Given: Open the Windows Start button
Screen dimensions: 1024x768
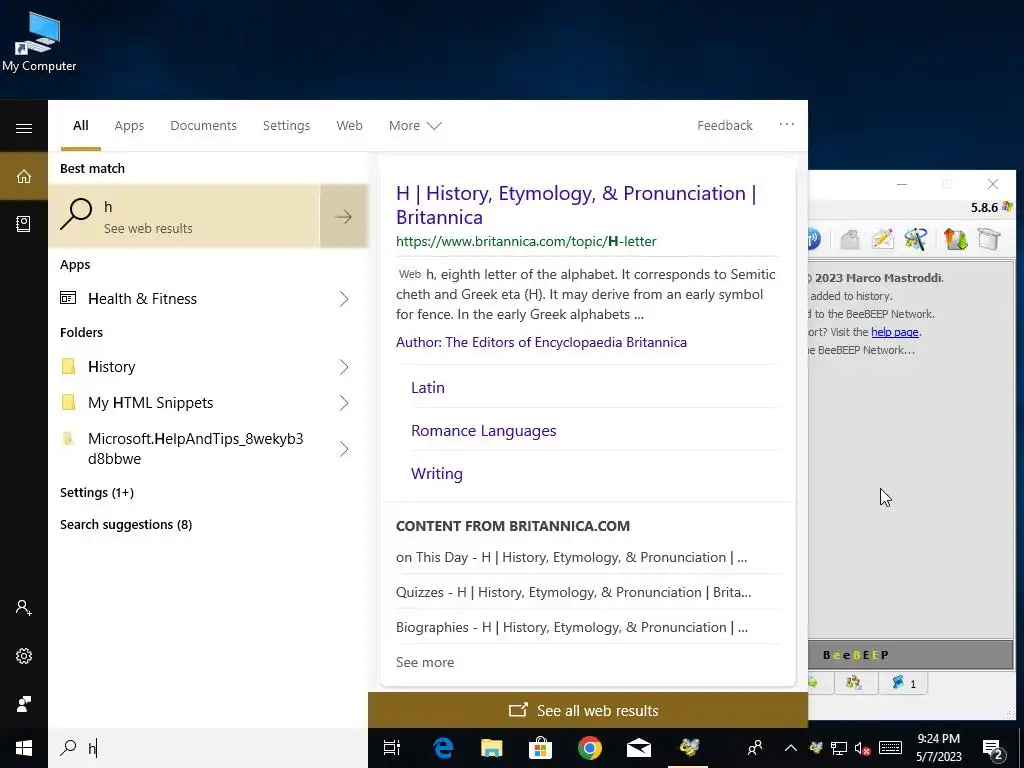Looking at the screenshot, I should click(24, 748).
